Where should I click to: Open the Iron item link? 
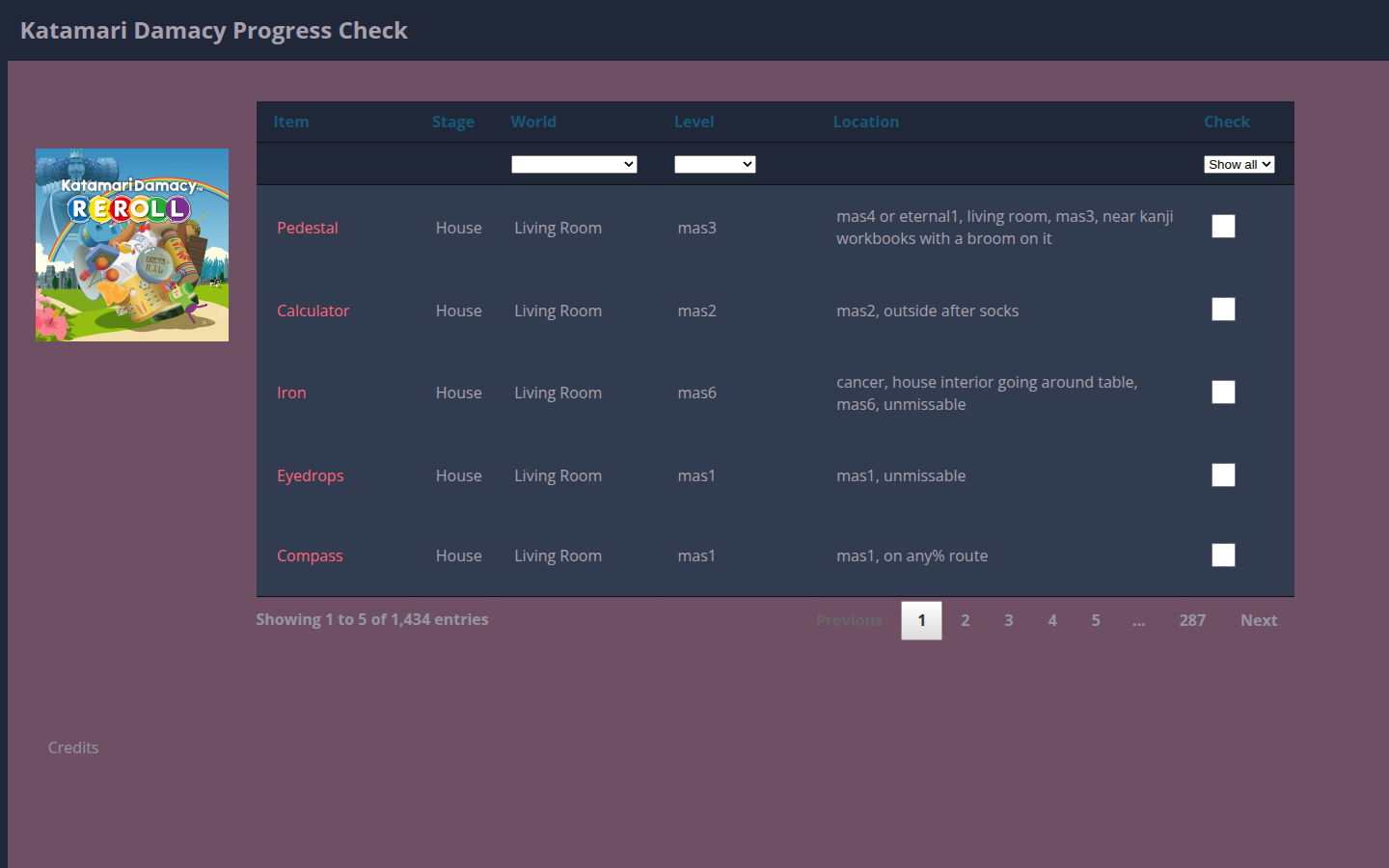[x=291, y=393]
